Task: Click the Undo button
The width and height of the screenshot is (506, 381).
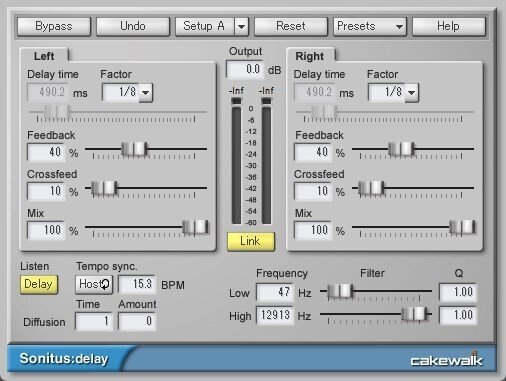Action: coord(133,26)
